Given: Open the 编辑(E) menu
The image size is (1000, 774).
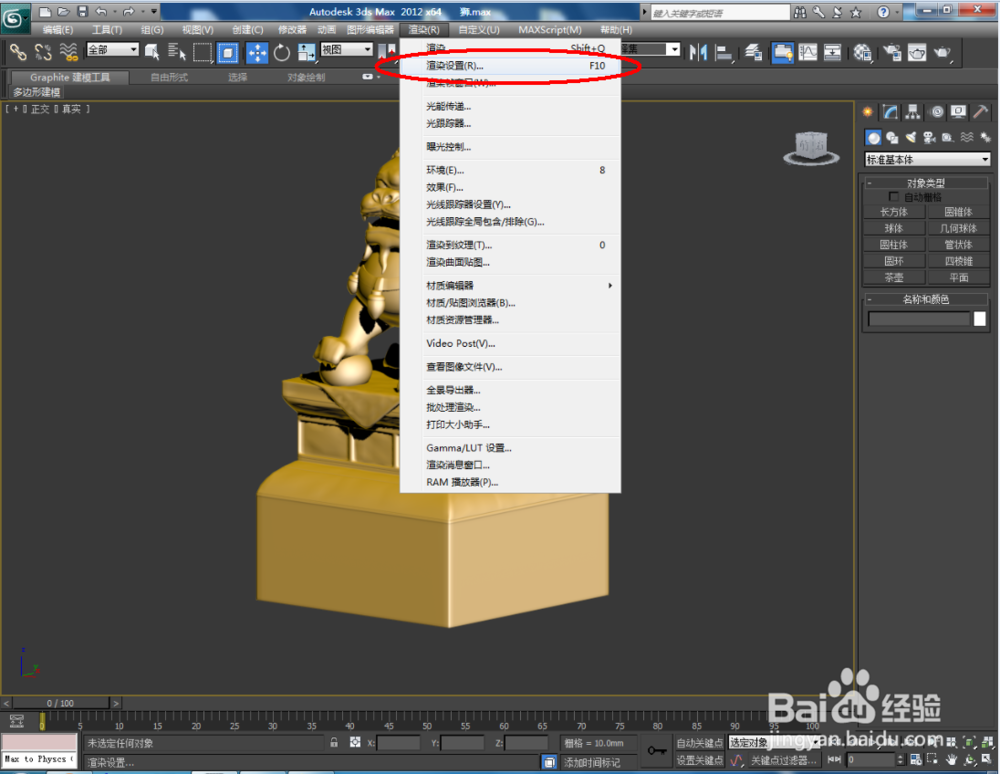Looking at the screenshot, I should 57,30.
